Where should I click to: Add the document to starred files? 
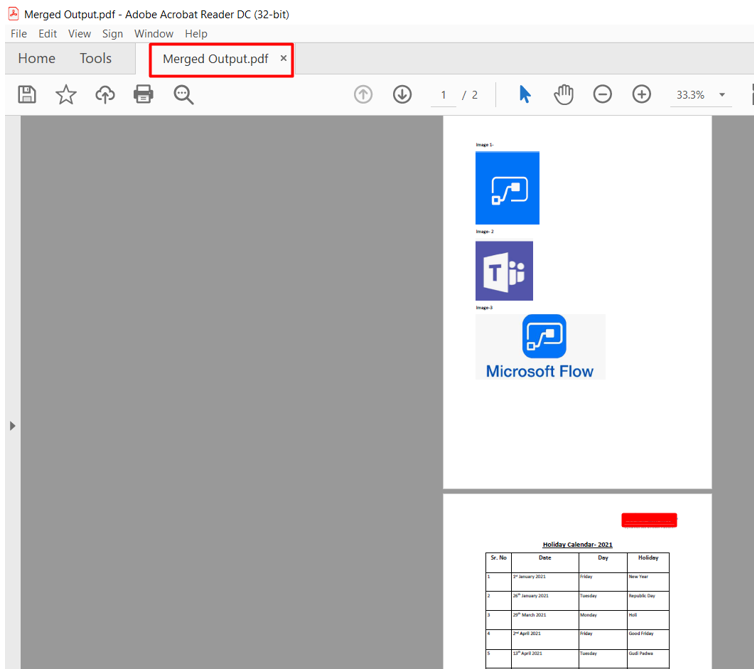click(66, 94)
